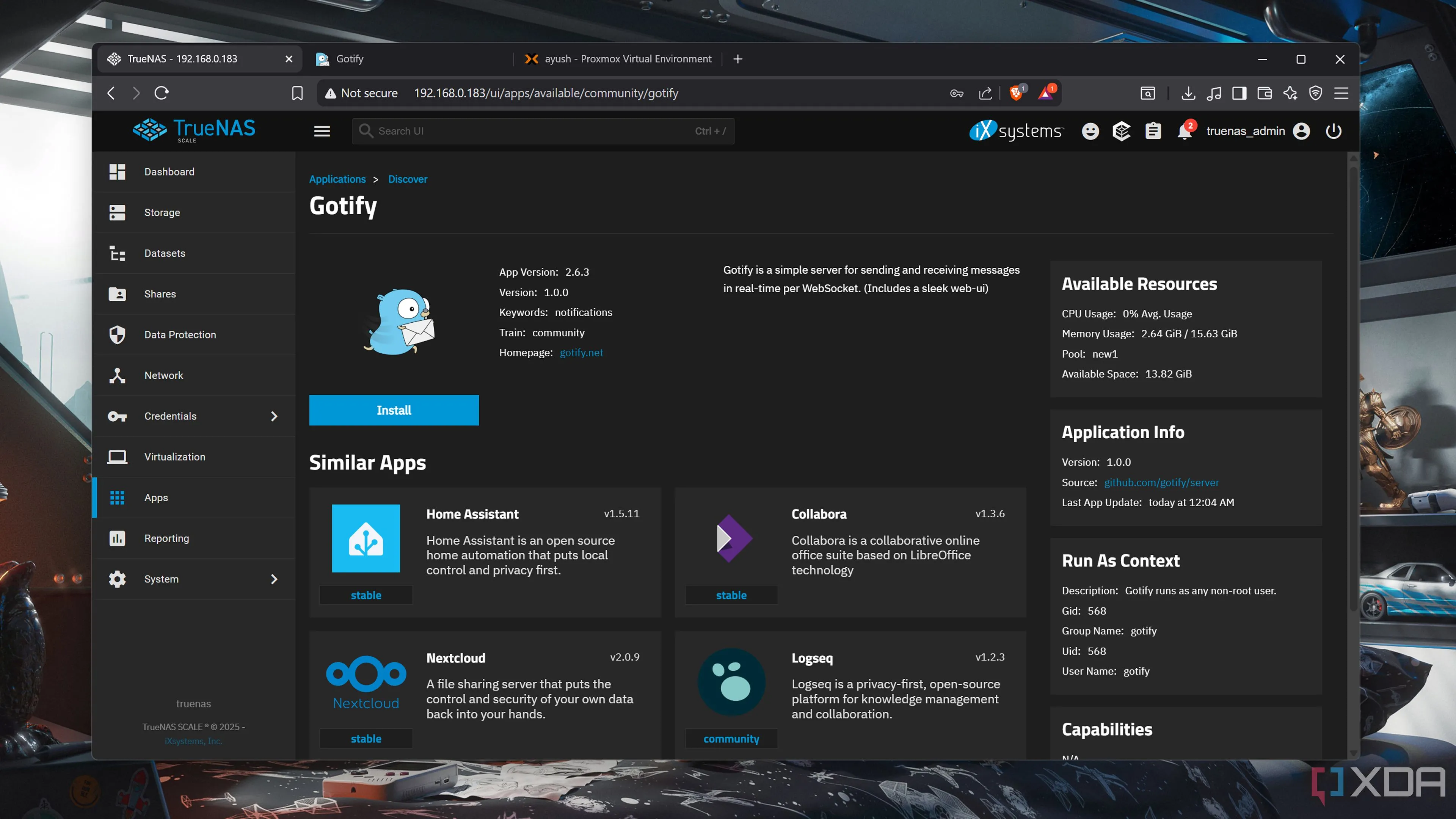Click the power icon in TrueNAS header
The height and width of the screenshot is (819, 1456).
click(x=1334, y=131)
